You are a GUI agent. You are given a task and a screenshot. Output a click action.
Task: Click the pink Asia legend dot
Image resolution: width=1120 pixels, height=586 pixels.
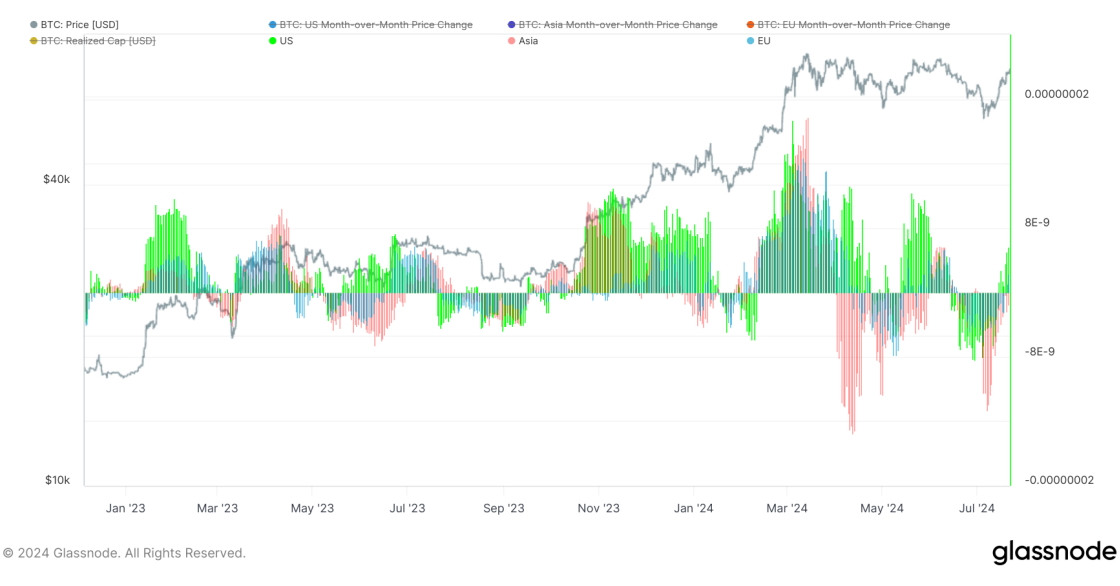coord(512,41)
